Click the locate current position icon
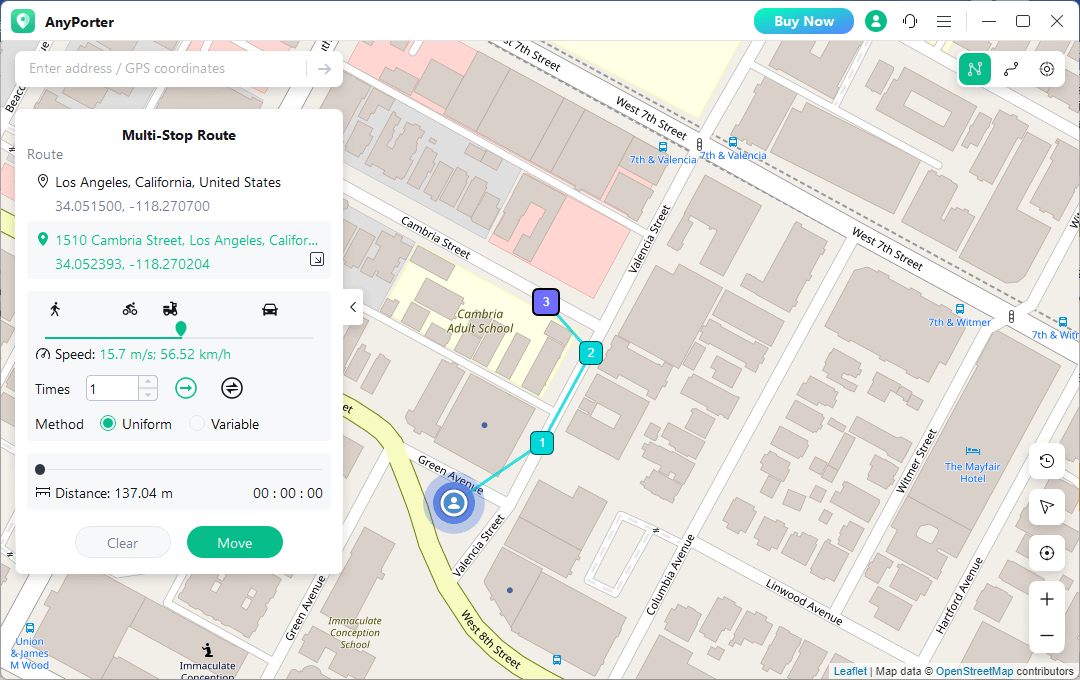The height and width of the screenshot is (680, 1080). tap(1047, 553)
